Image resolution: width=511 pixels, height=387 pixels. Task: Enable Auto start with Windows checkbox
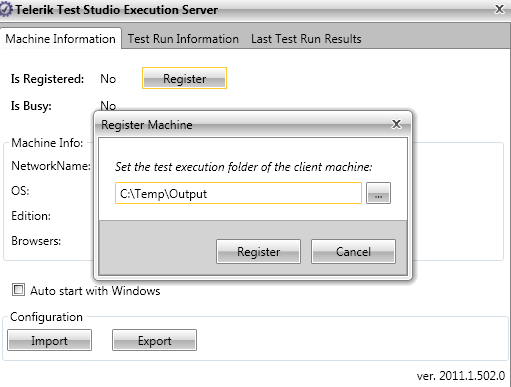coord(18,290)
